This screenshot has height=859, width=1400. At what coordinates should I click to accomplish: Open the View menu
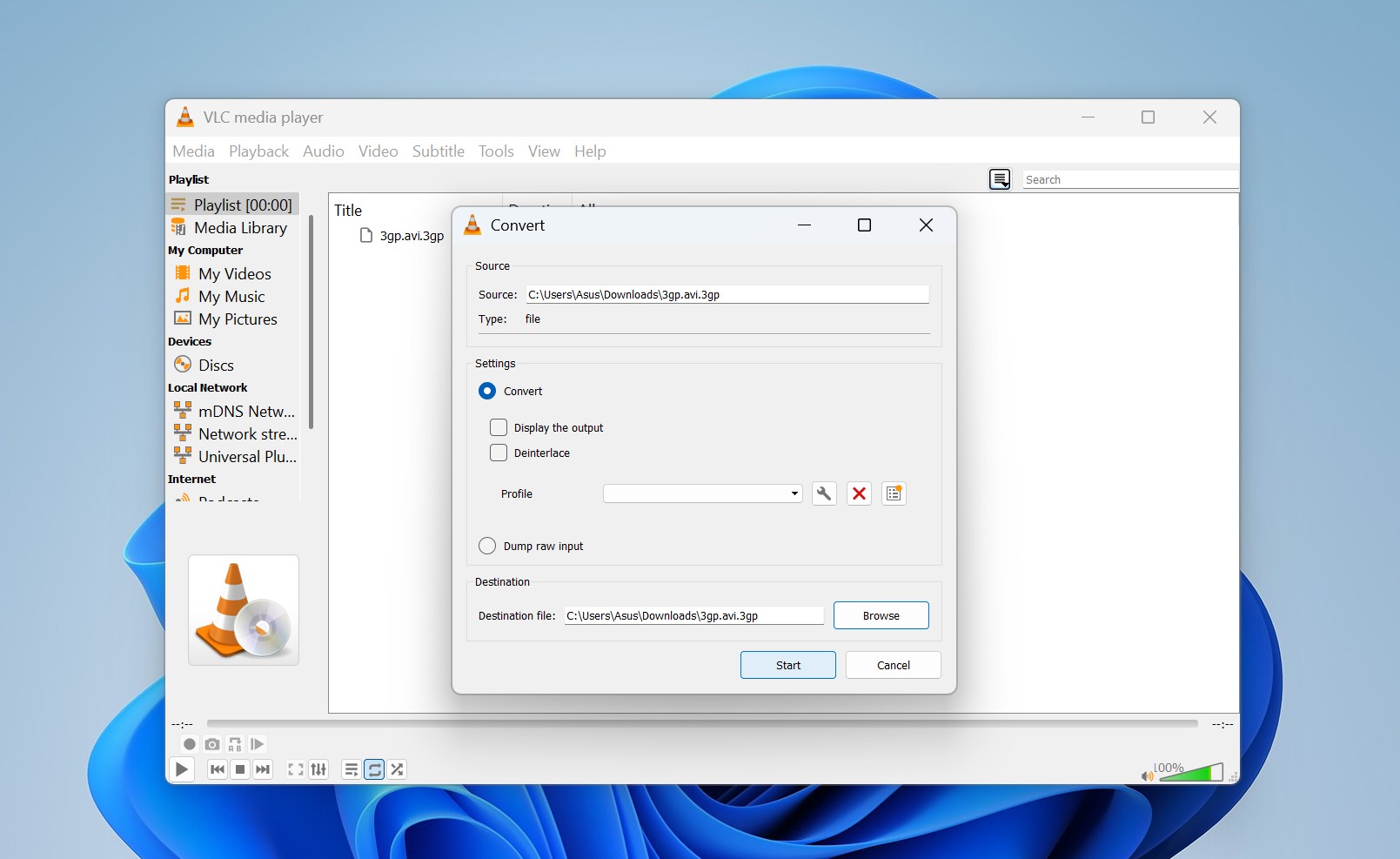click(x=544, y=151)
